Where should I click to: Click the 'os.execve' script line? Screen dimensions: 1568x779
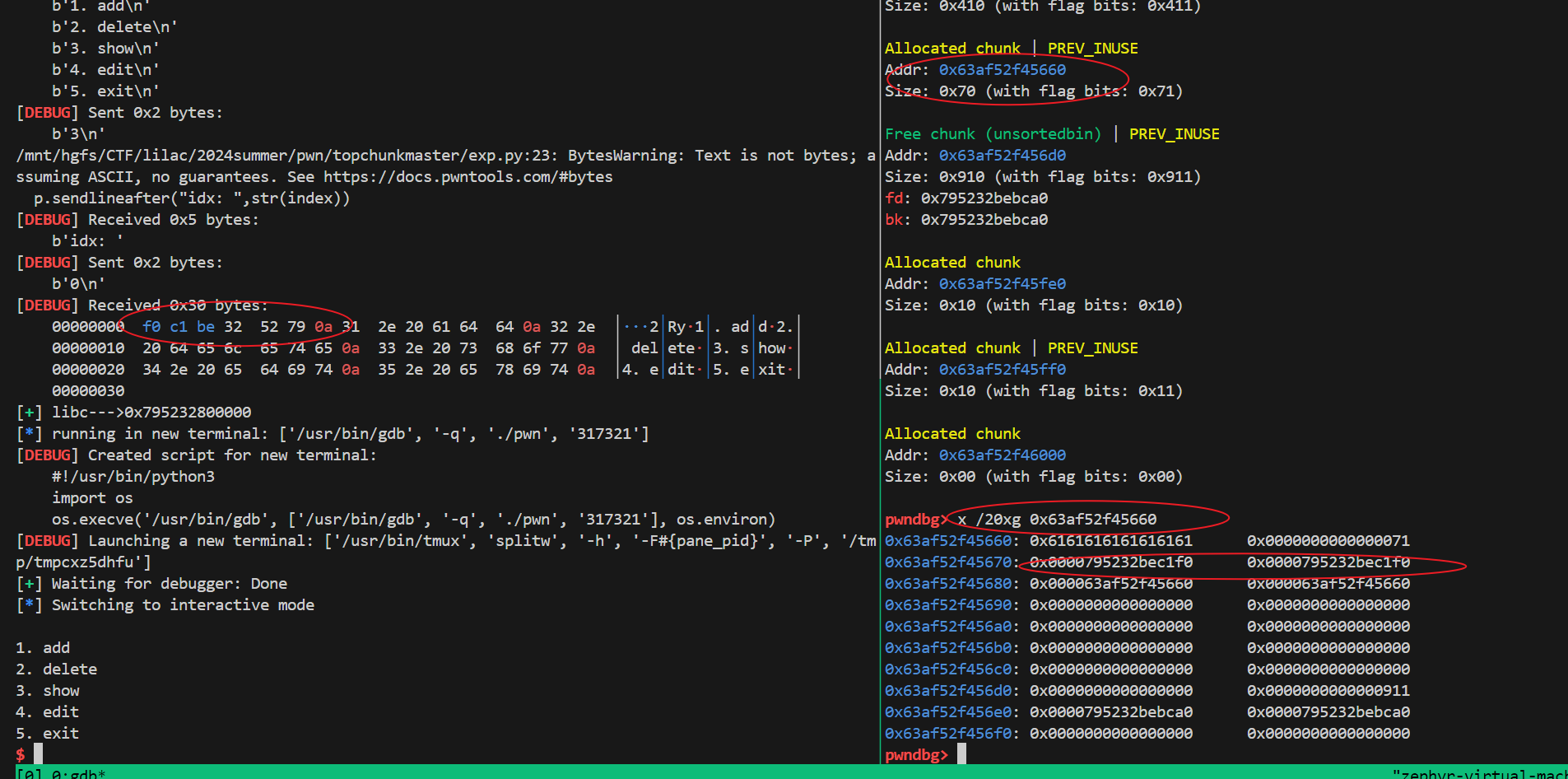[414, 520]
